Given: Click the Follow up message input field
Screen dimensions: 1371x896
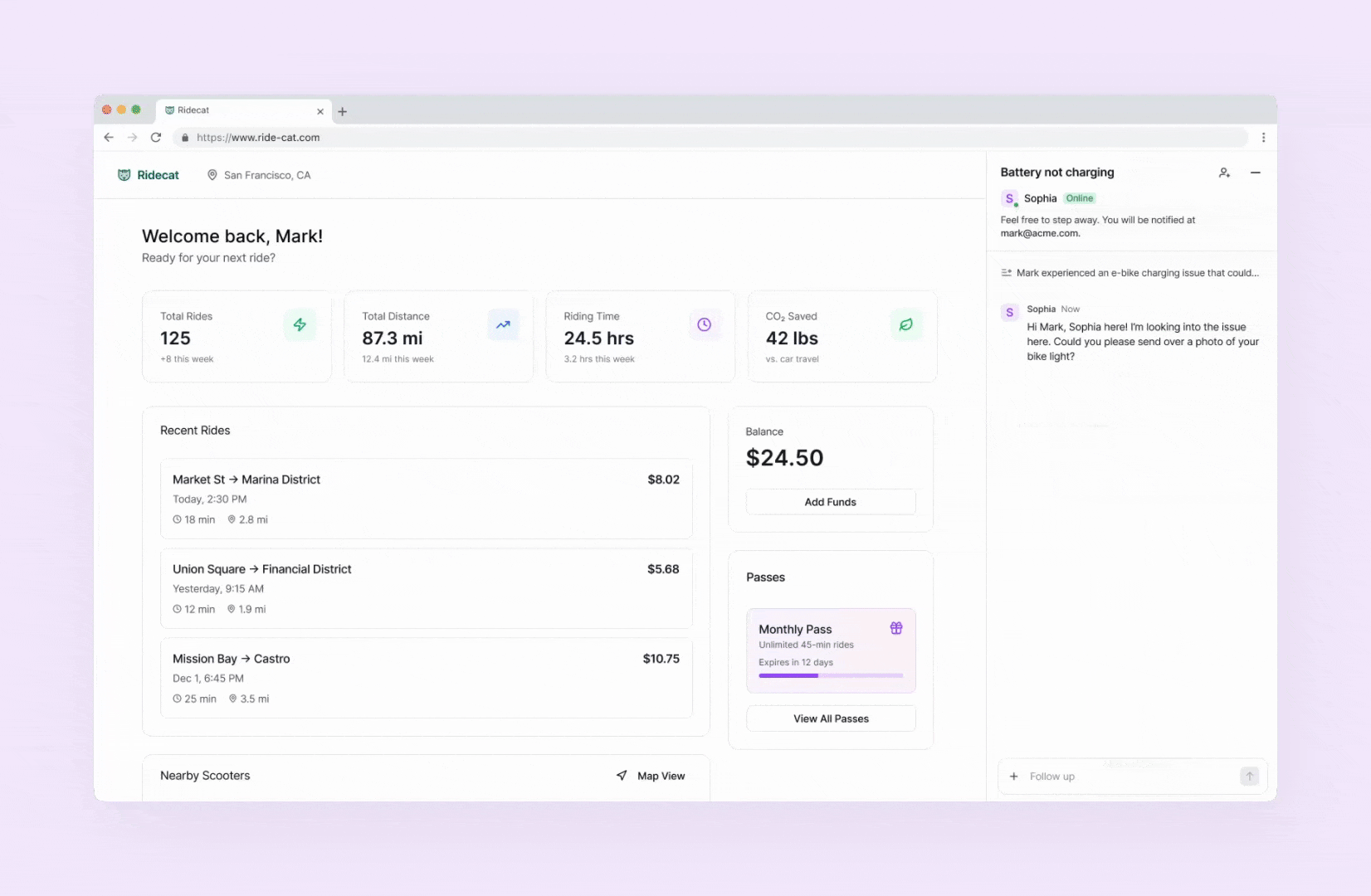Looking at the screenshot, I should (x=1129, y=777).
